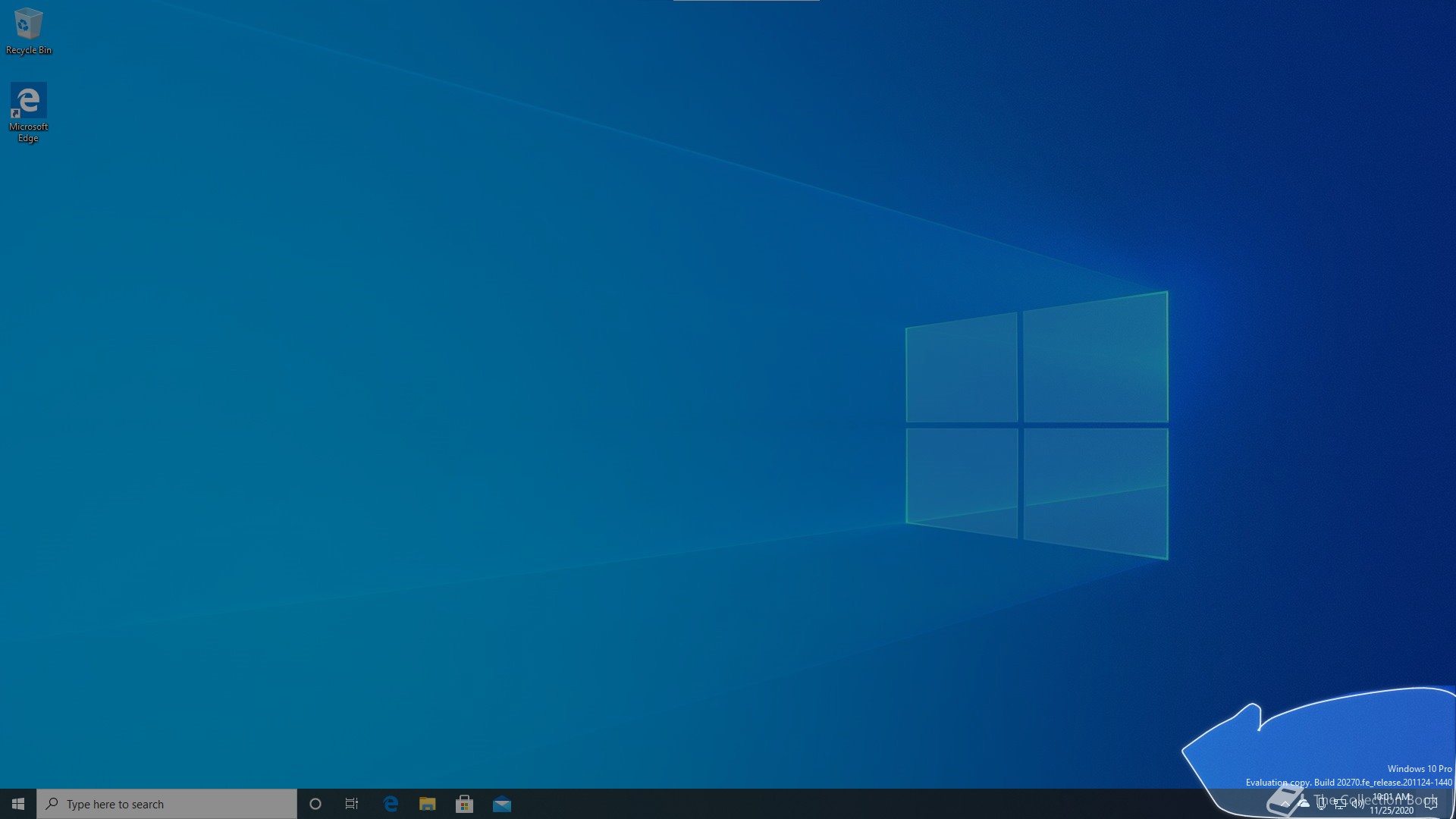1456x819 pixels.
Task: Open Task View on the taskbar
Action: click(352, 804)
